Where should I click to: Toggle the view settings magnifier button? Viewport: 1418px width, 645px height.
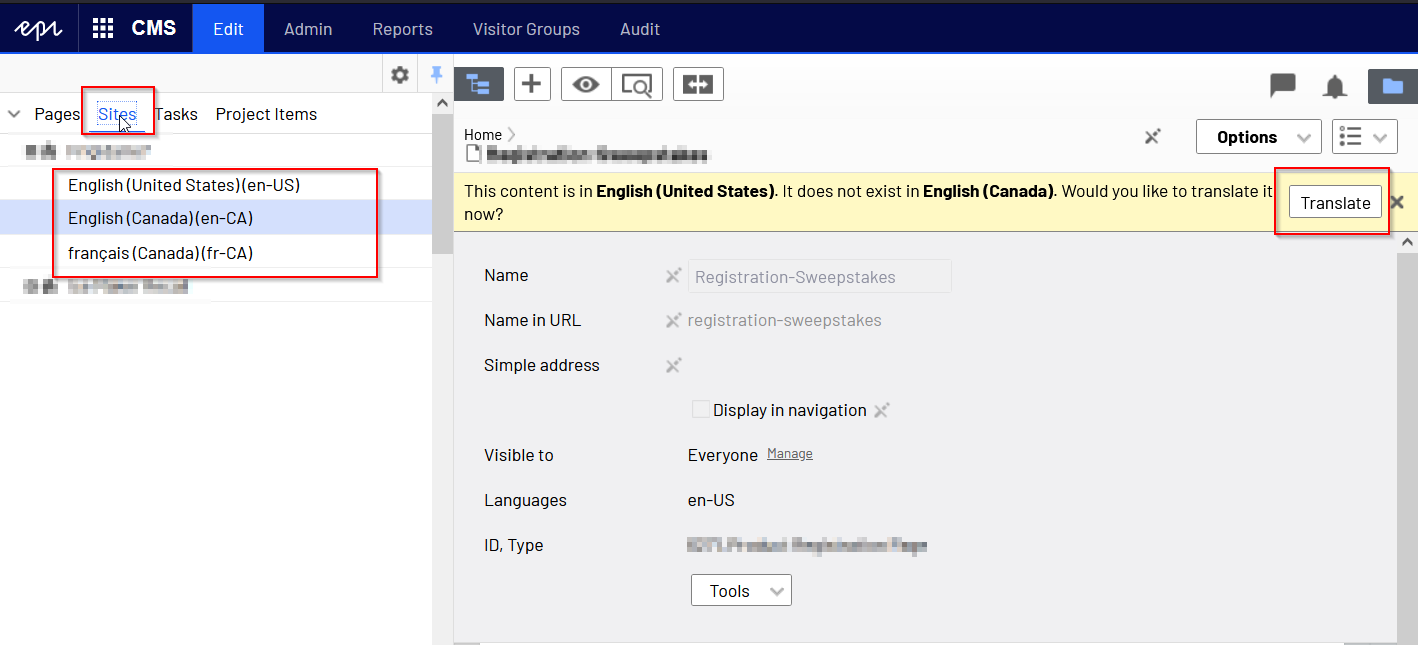tap(636, 85)
